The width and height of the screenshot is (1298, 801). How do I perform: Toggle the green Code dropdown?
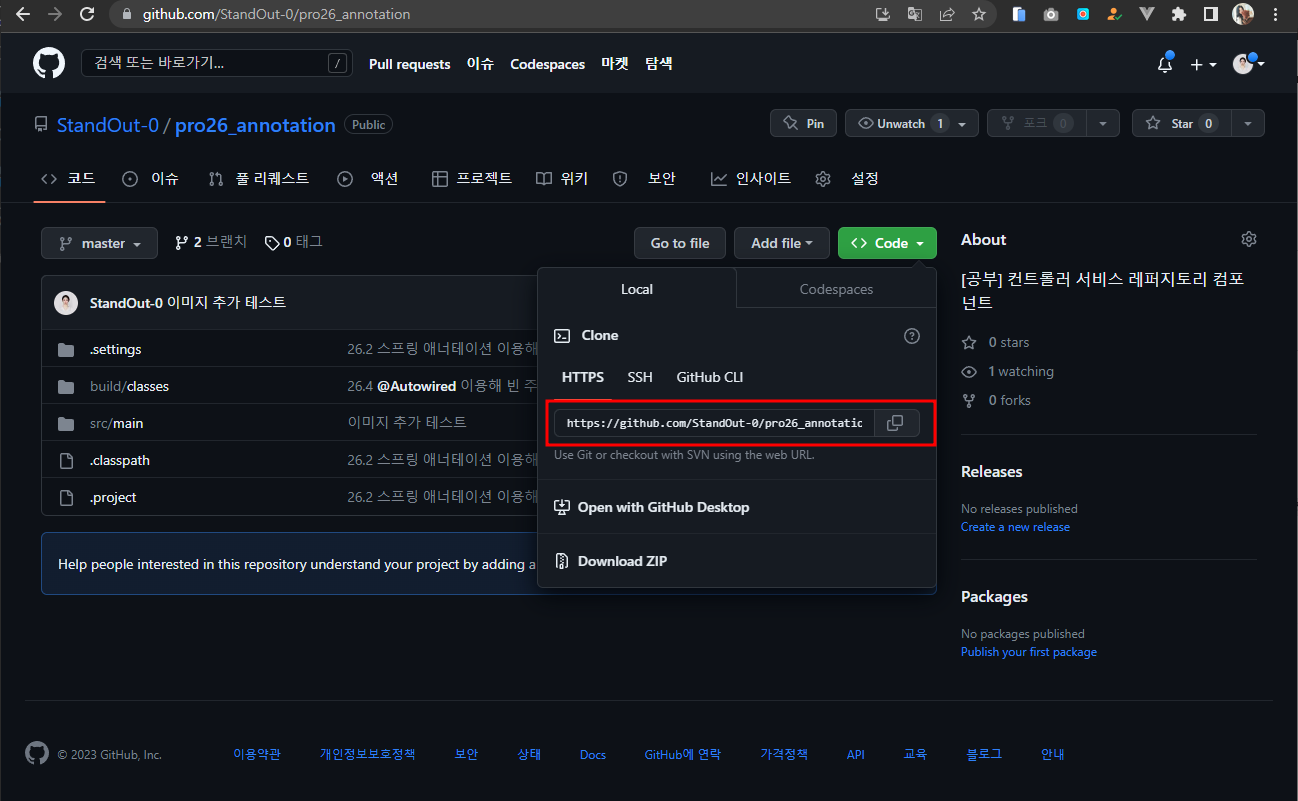pos(887,243)
